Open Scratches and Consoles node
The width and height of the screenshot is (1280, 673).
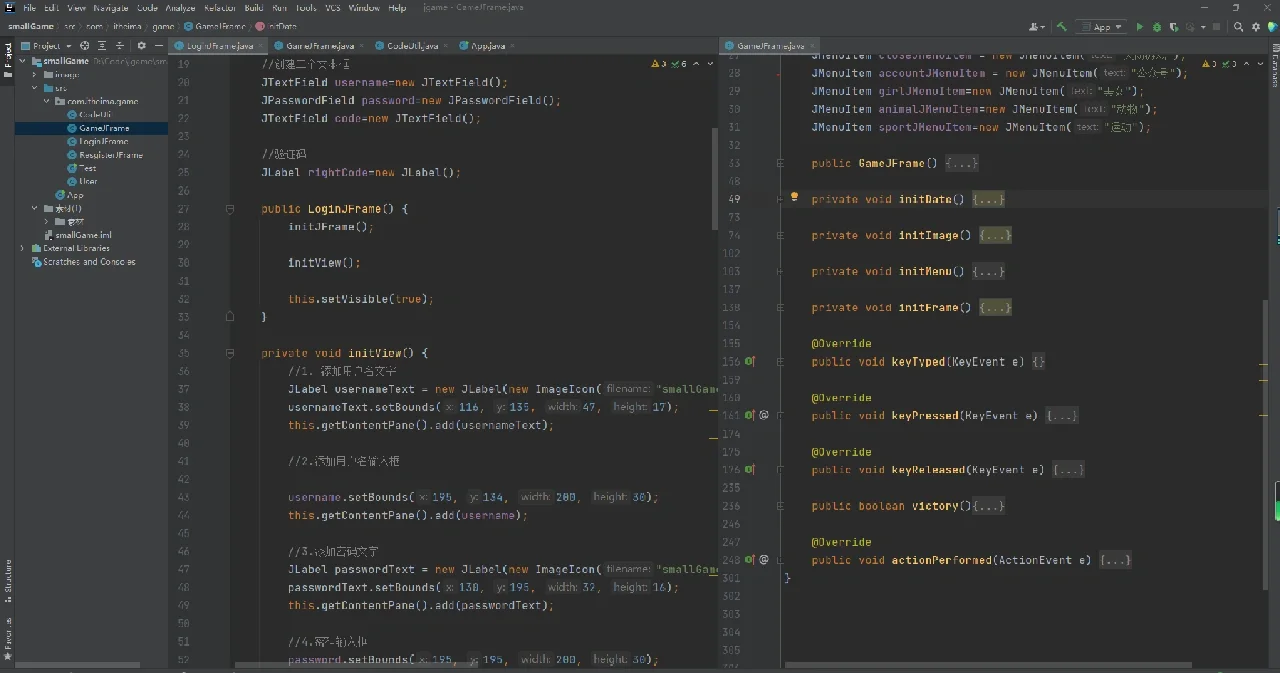click(x=82, y=262)
